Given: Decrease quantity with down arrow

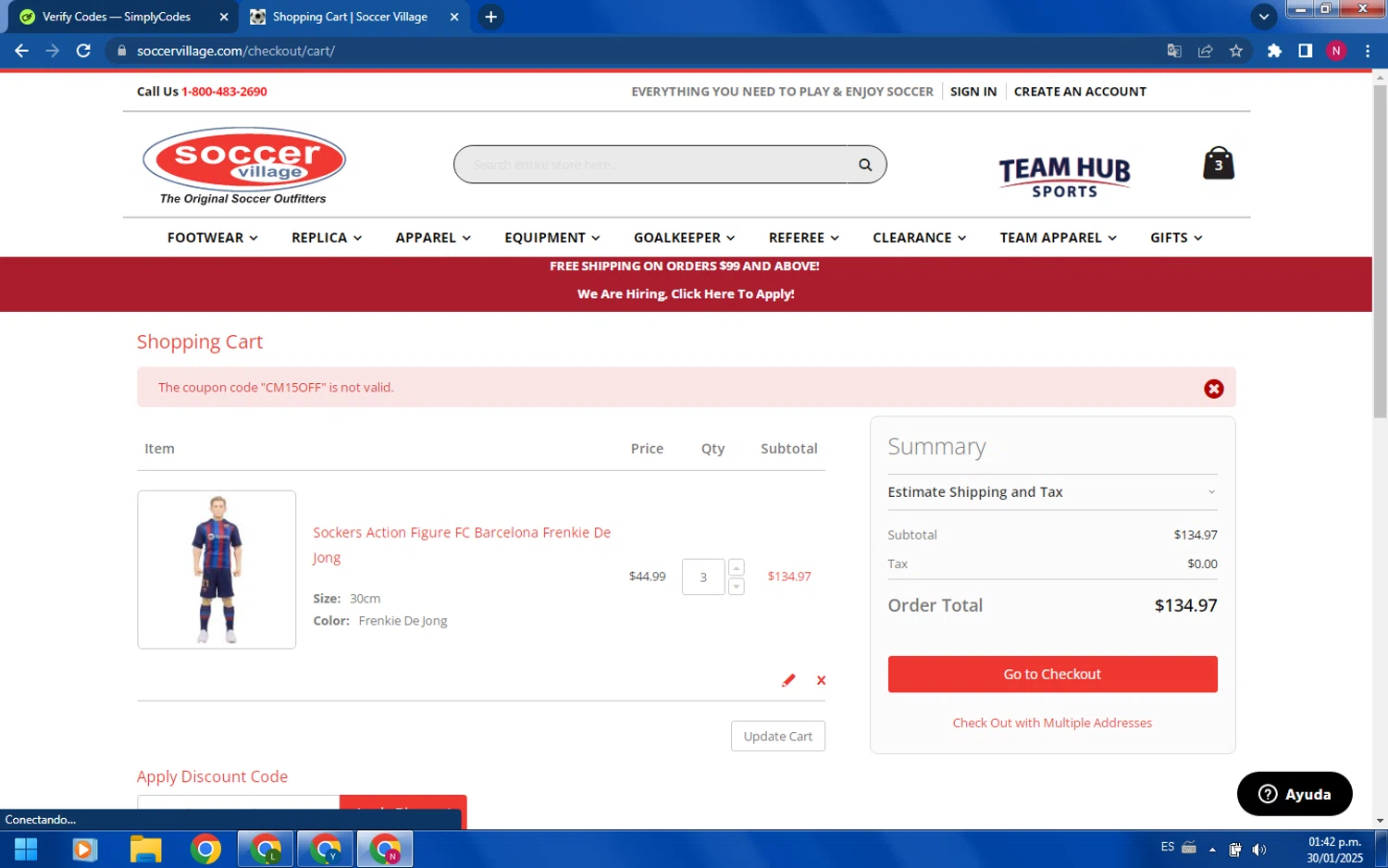Looking at the screenshot, I should [737, 587].
